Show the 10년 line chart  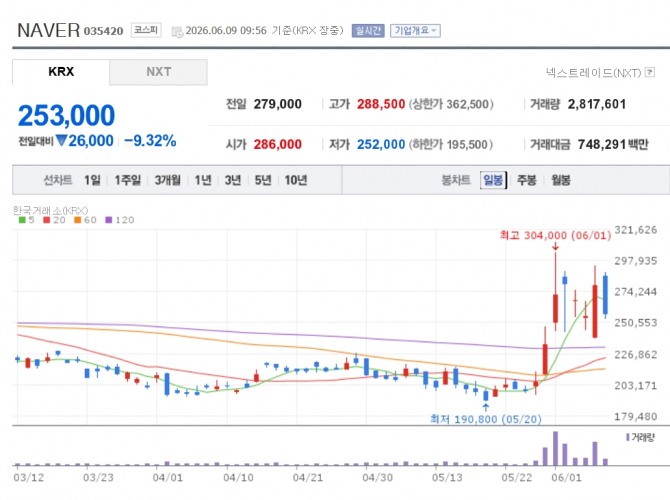coord(296,180)
